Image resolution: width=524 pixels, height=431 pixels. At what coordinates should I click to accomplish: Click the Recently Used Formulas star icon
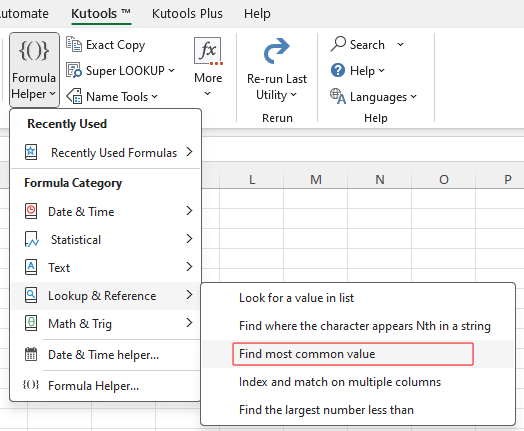point(31,152)
